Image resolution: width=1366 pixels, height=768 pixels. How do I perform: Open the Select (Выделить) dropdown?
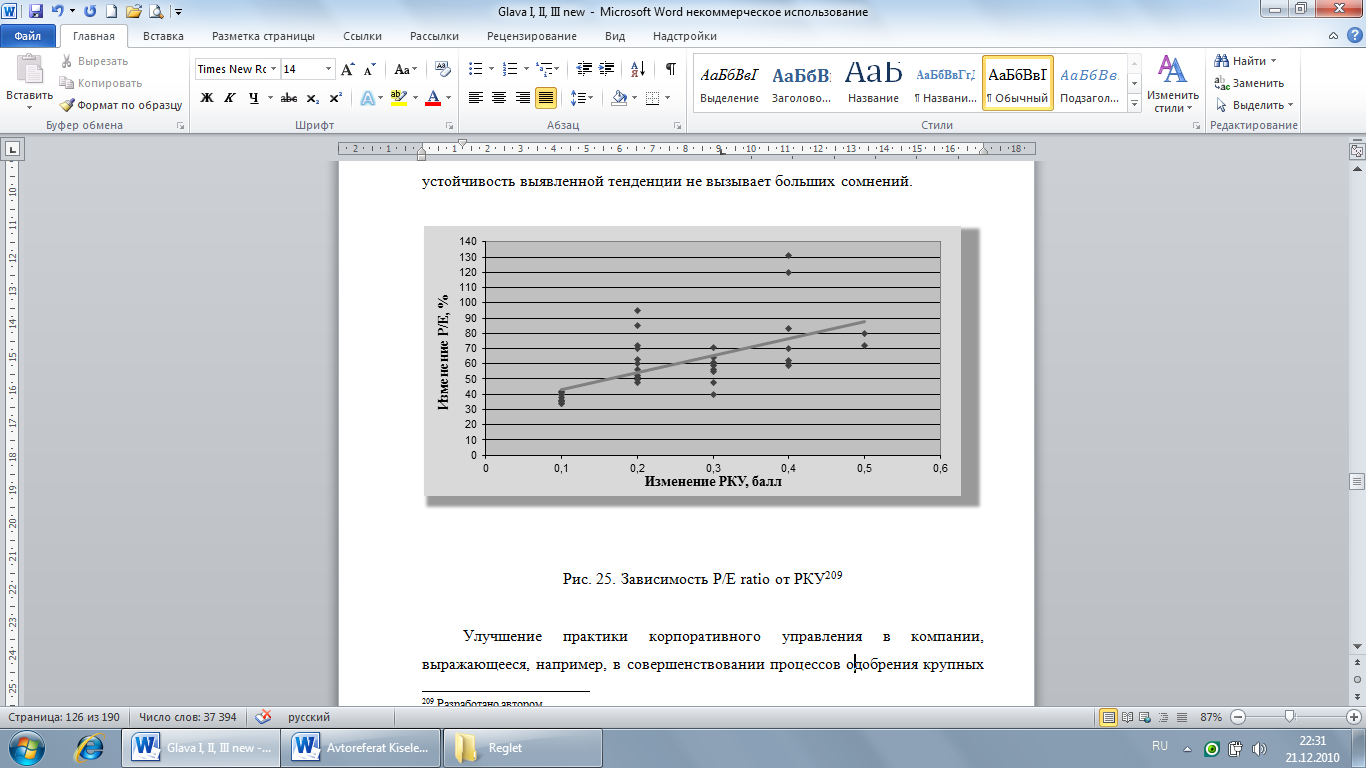coord(1254,105)
